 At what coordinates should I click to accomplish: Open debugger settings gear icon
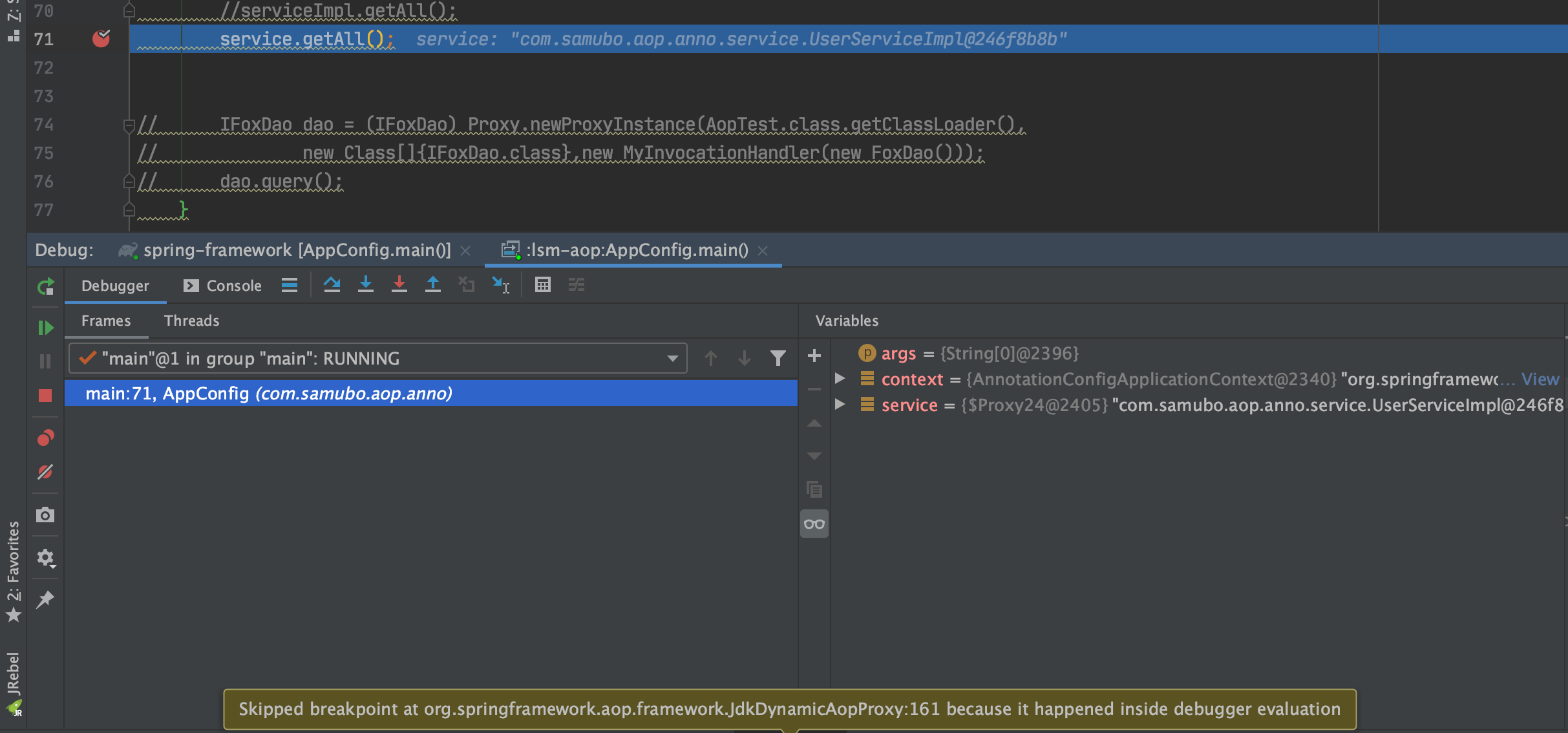pos(45,558)
